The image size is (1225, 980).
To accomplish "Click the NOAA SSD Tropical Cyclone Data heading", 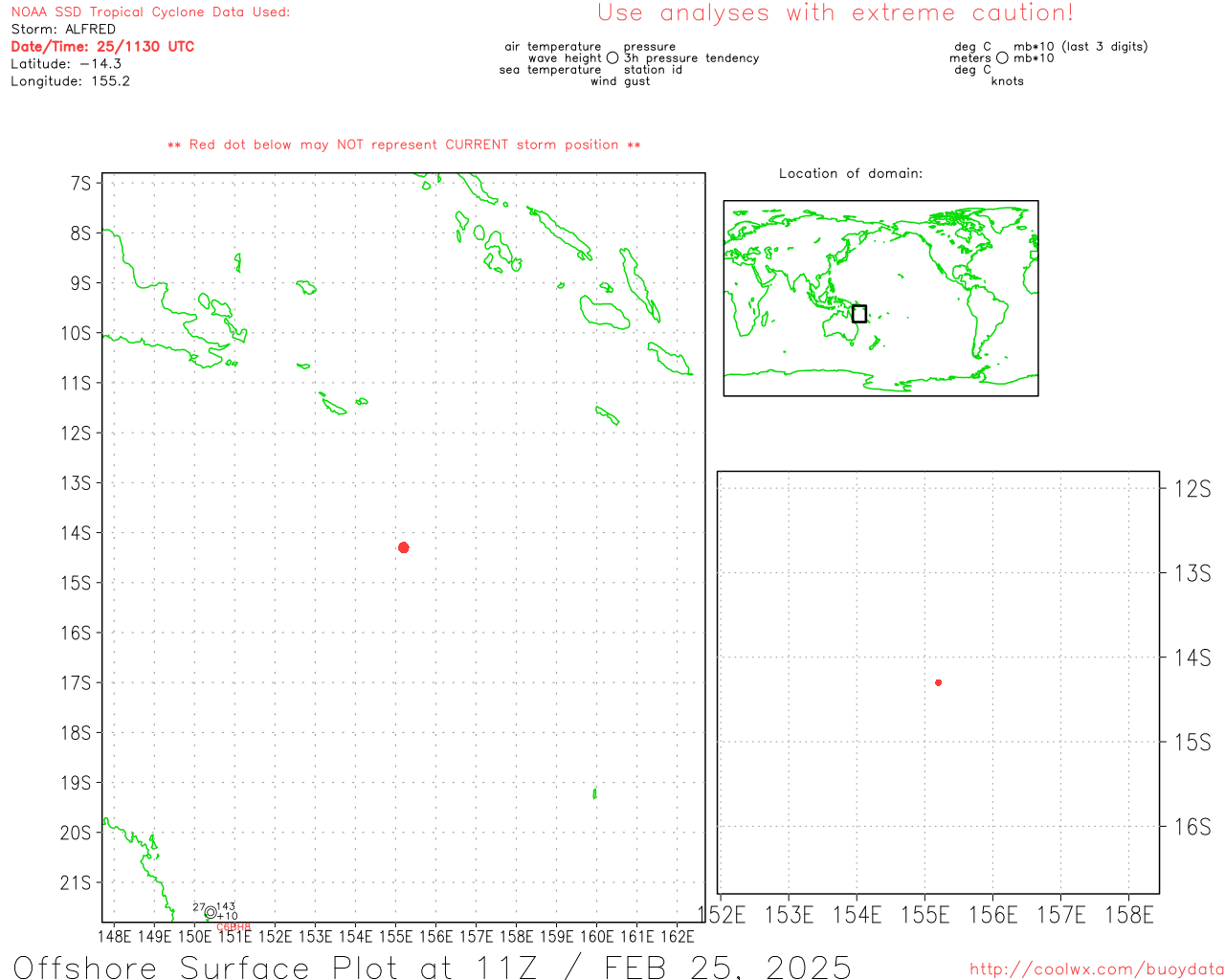I will pyautogui.click(x=150, y=12).
